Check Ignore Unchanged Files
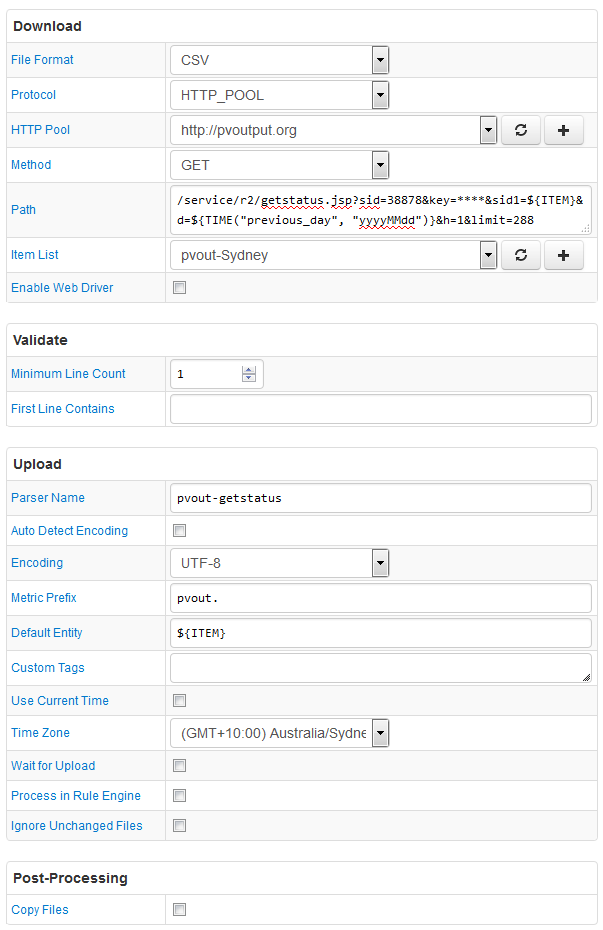603x930 pixels. point(179,826)
